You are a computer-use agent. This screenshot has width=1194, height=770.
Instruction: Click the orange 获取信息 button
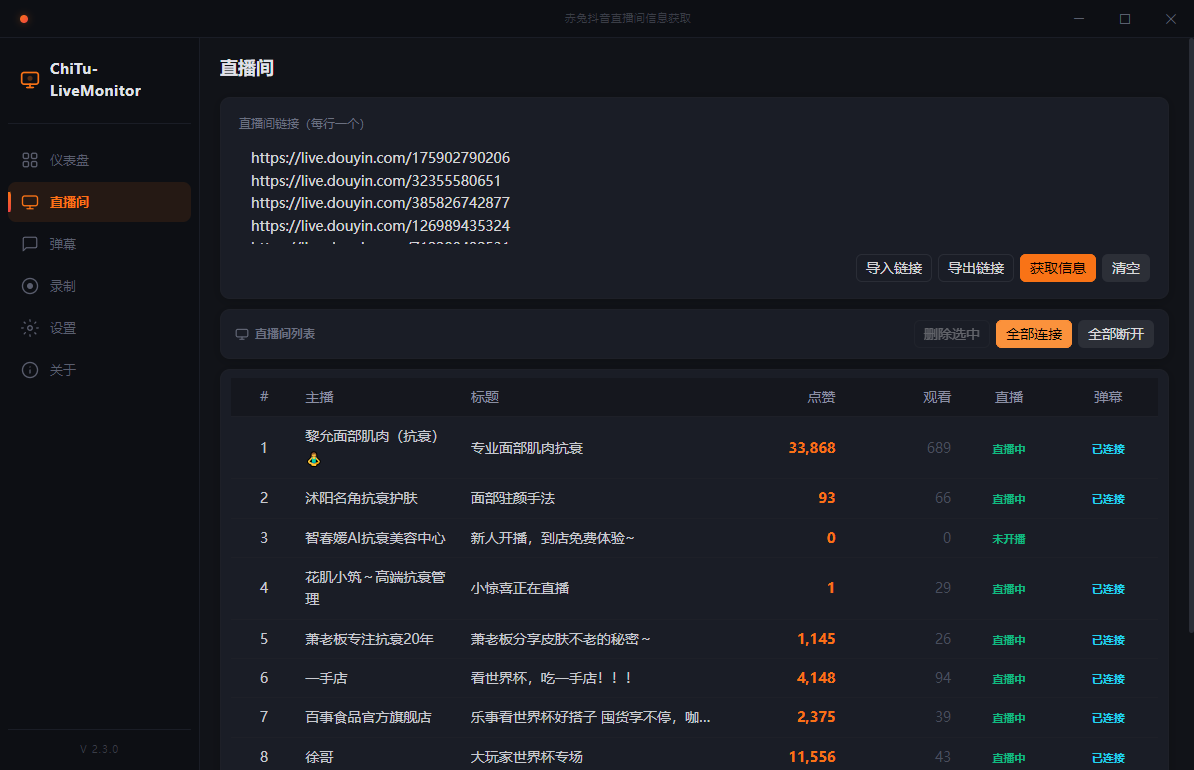tap(1058, 268)
